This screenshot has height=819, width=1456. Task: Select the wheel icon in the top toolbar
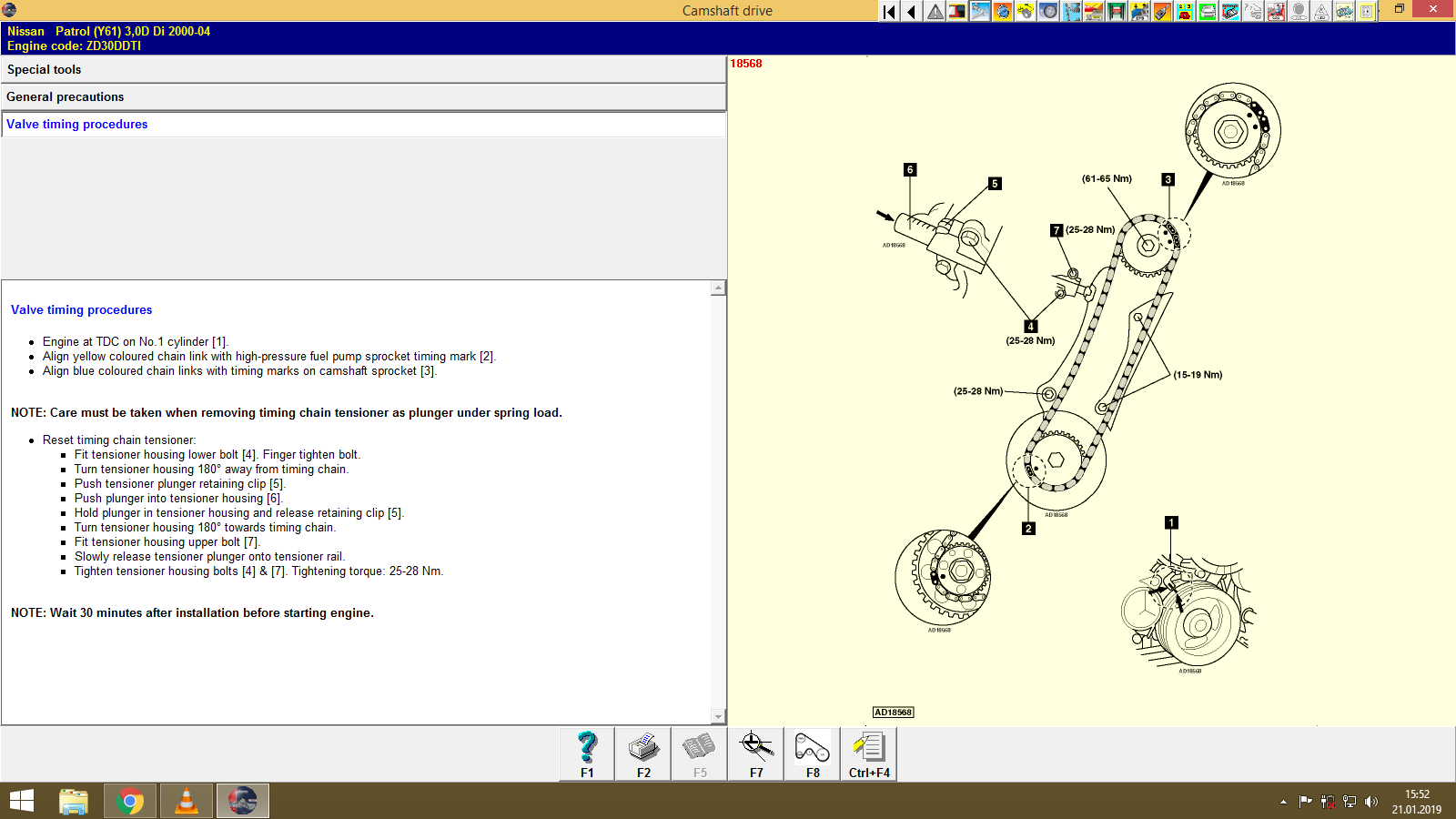click(1046, 12)
